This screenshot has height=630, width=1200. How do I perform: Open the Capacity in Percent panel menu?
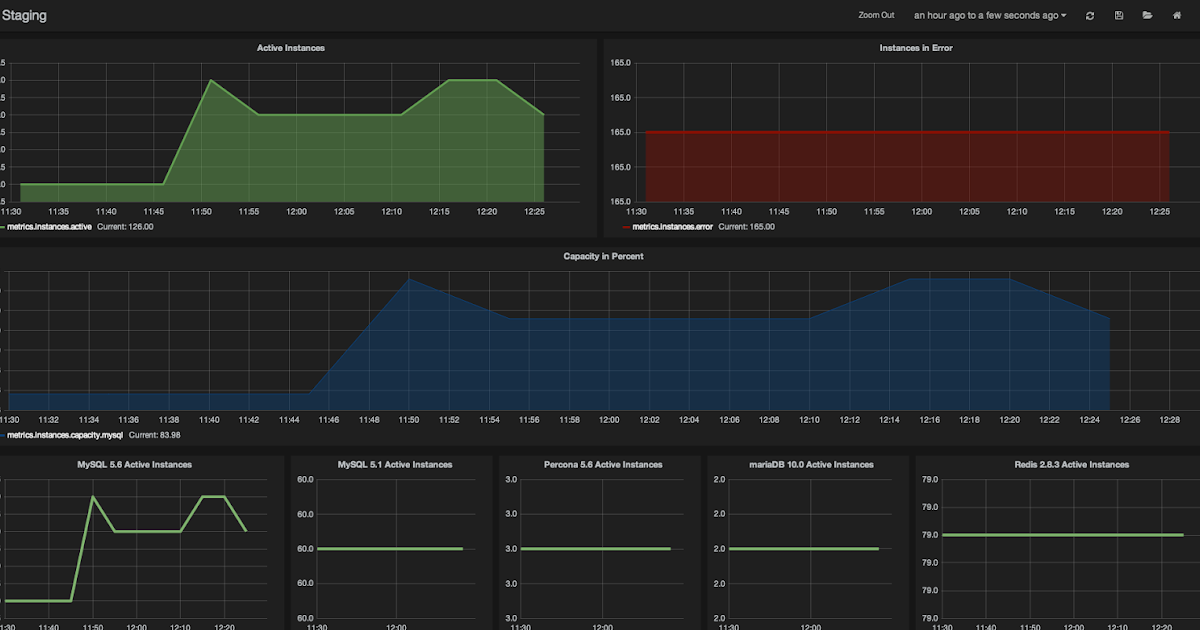(603, 256)
